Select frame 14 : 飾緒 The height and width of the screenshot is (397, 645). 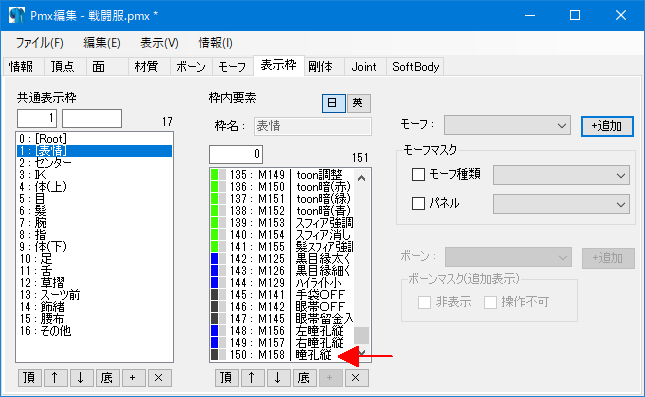94,307
